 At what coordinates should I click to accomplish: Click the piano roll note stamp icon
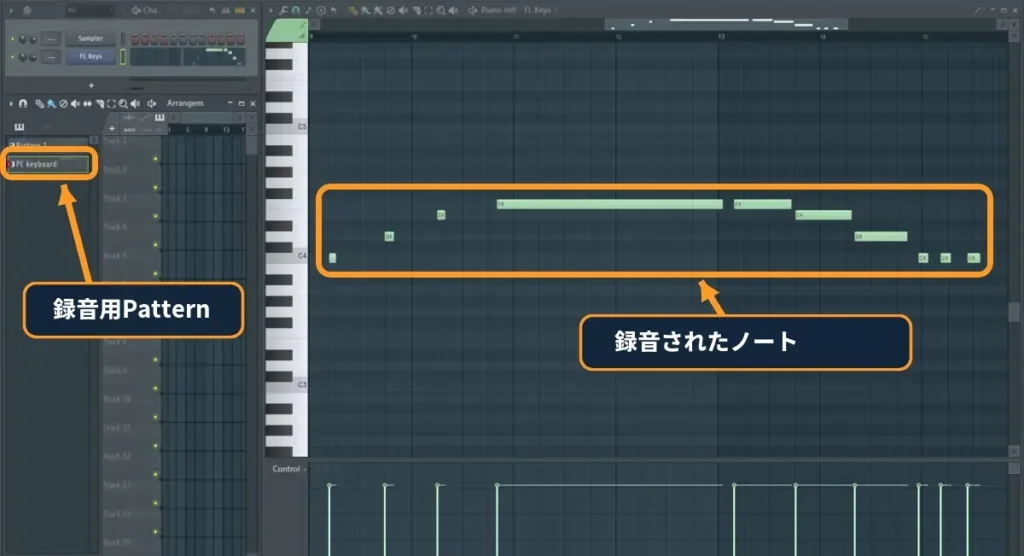pos(308,10)
